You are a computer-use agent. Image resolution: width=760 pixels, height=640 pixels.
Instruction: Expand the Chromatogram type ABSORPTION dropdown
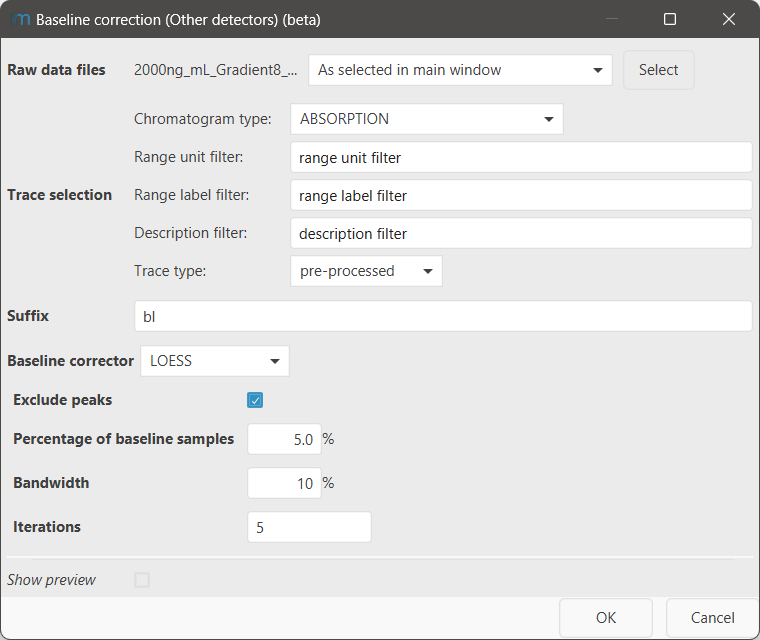[426, 119]
